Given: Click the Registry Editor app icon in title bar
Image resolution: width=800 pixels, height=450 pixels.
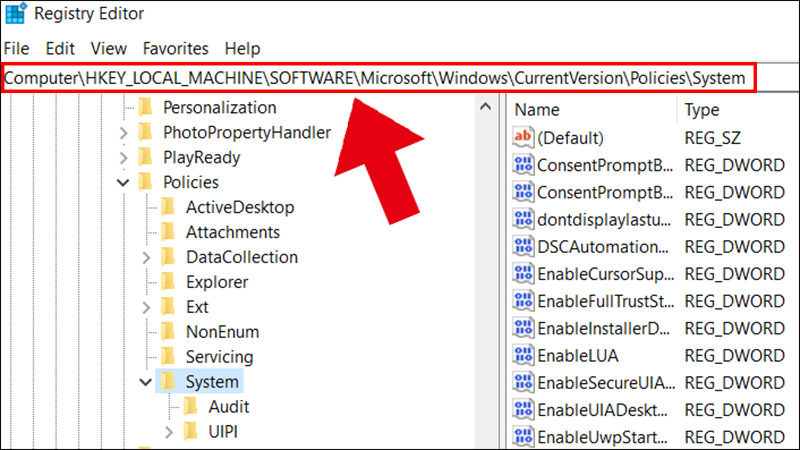Looking at the screenshot, I should pyautogui.click(x=15, y=14).
